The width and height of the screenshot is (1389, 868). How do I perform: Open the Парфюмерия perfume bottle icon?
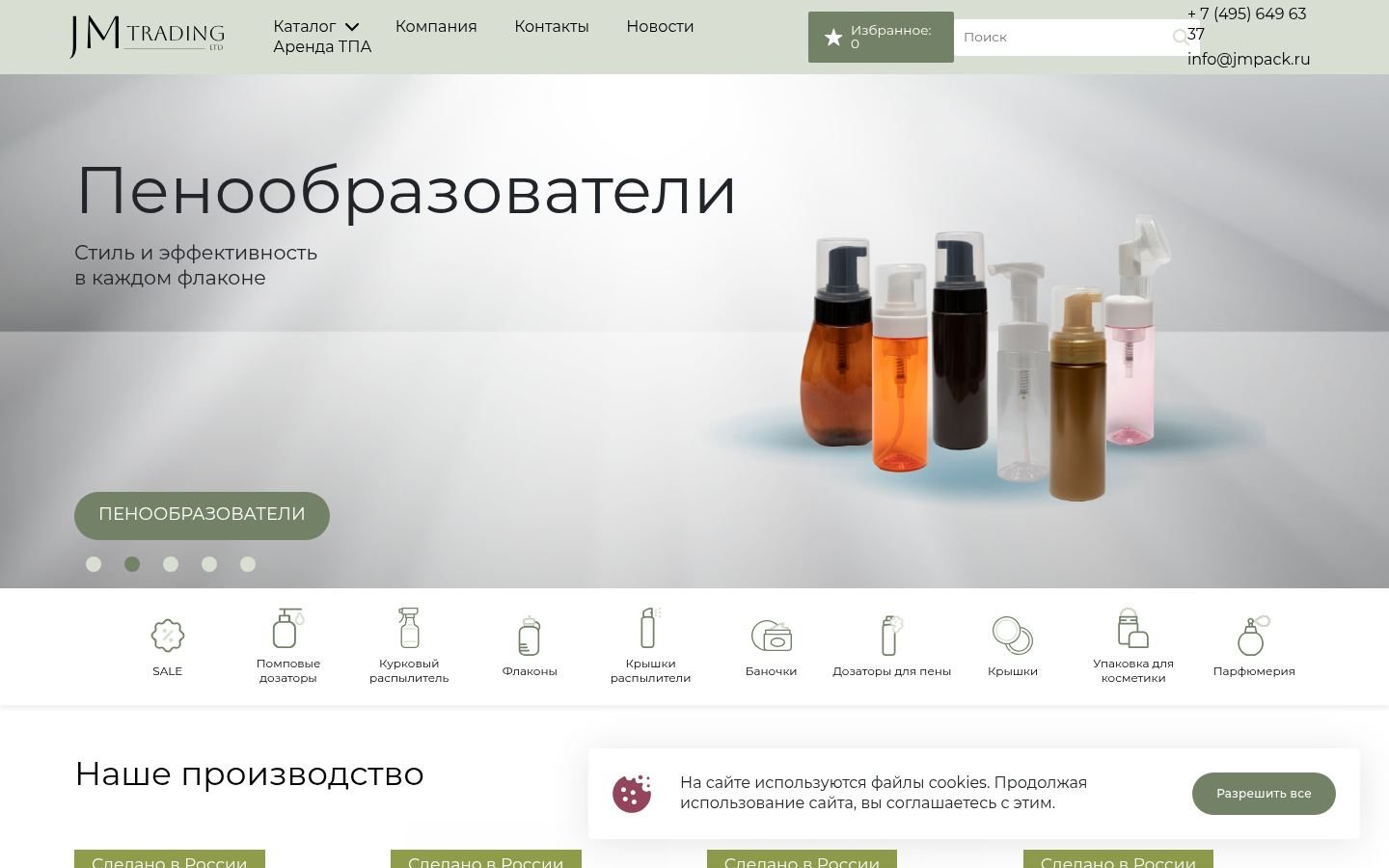1254,636
